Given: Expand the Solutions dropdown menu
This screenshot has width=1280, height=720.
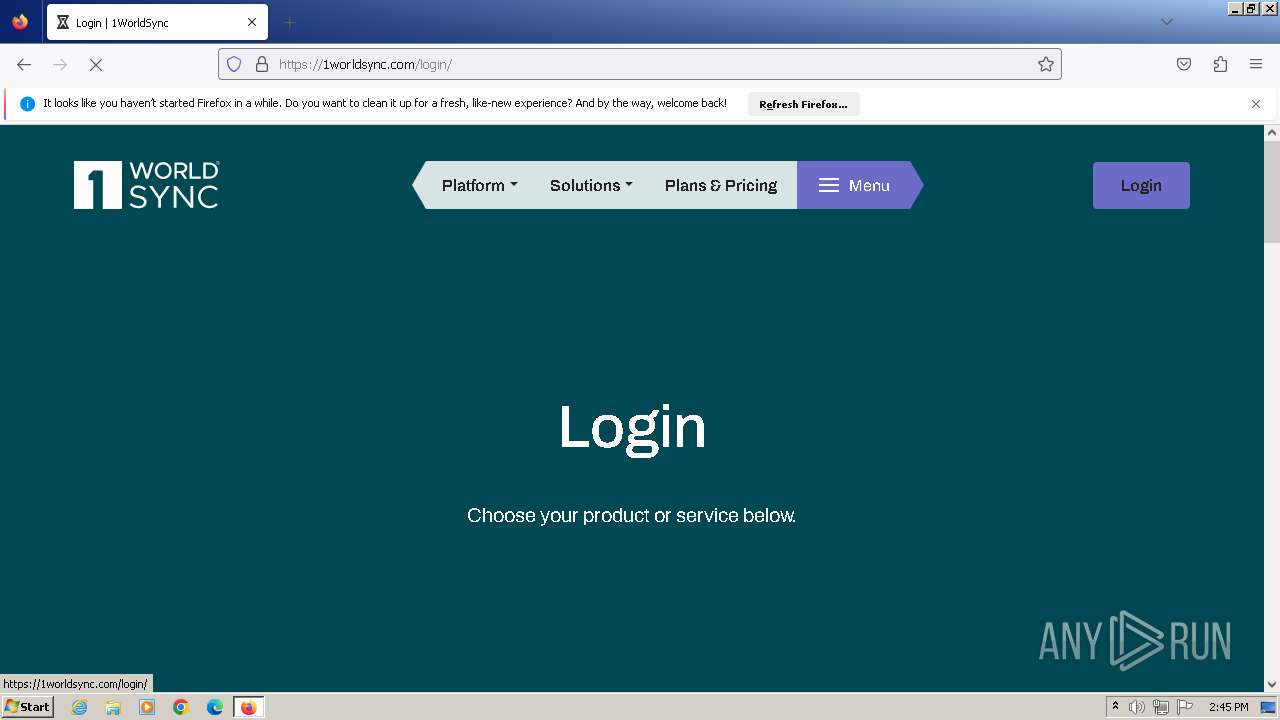Looking at the screenshot, I should [x=591, y=185].
